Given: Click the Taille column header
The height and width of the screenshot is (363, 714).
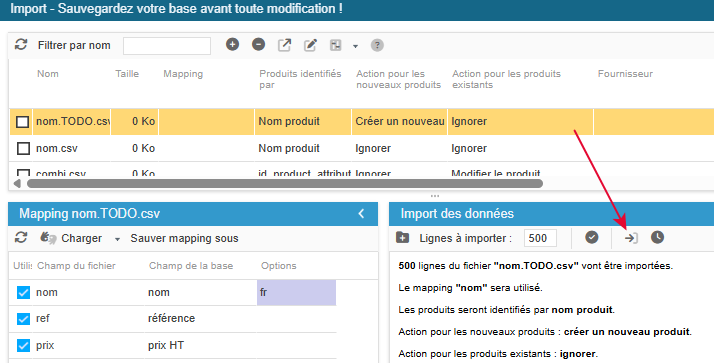Looking at the screenshot, I should click(x=127, y=74).
